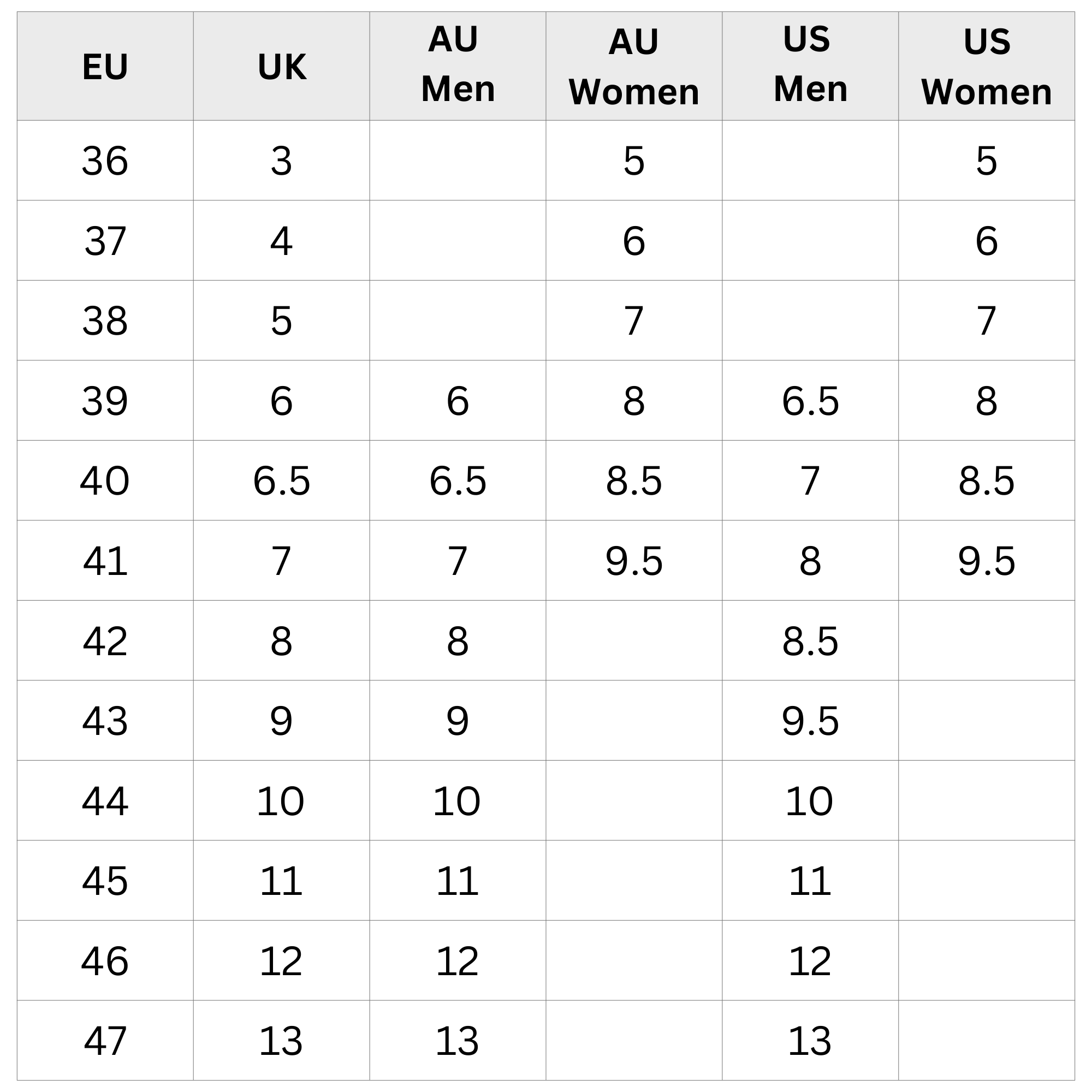Click UK size 4 in the EU 37 row
This screenshot has width=1092, height=1092.
click(282, 241)
